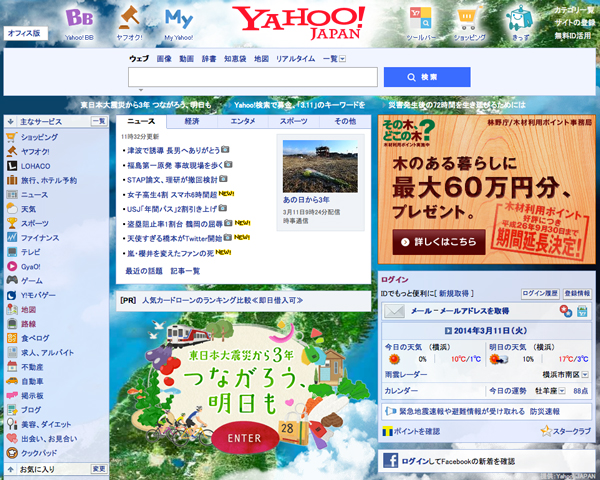Screen dimensions: 600x480
Task: Collapse the 主なサービス section arrow
Action: pyautogui.click(x=10, y=122)
